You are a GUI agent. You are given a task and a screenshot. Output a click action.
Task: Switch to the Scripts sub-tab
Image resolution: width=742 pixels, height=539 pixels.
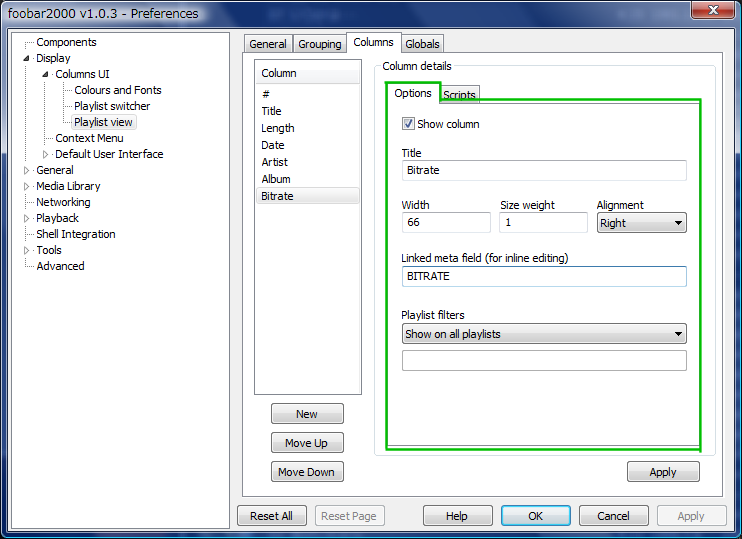459,95
